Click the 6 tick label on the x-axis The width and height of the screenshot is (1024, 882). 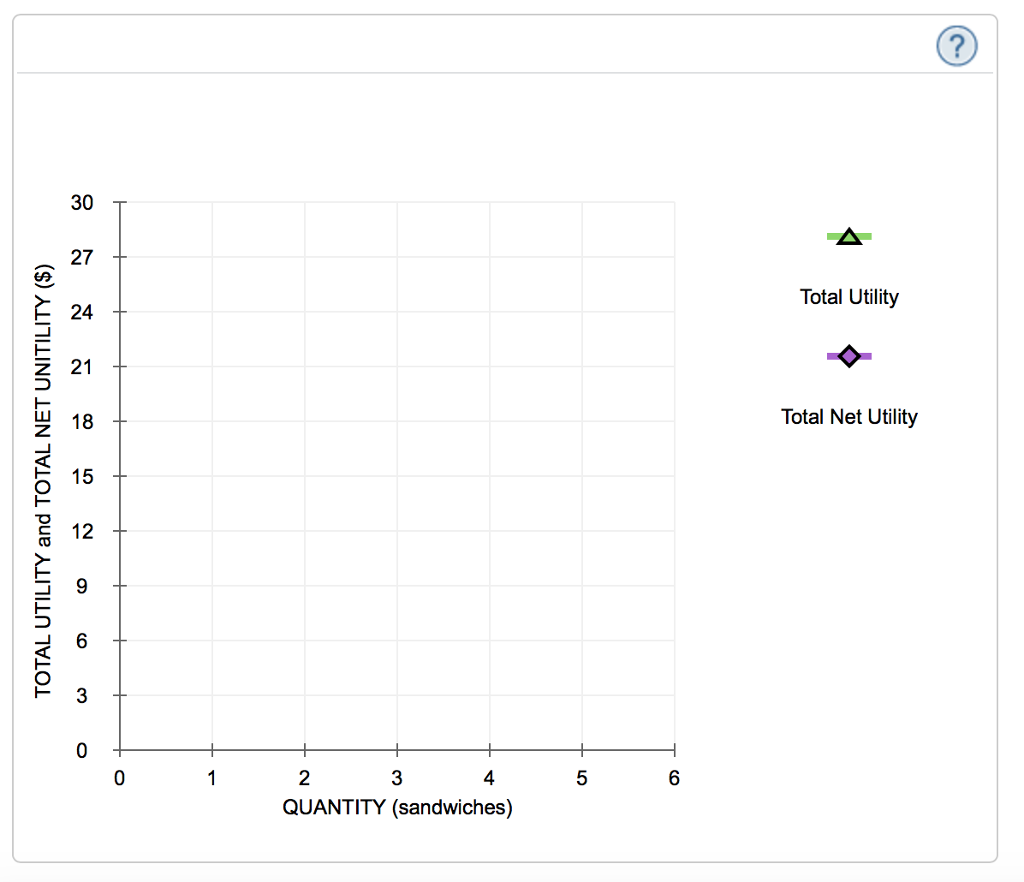pos(674,777)
